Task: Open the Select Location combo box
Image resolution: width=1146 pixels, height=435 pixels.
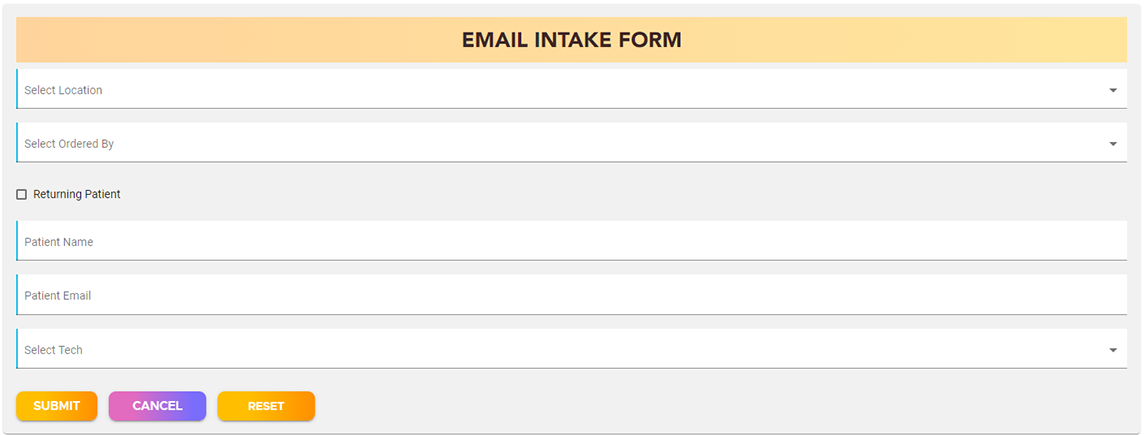Action: [x=570, y=90]
